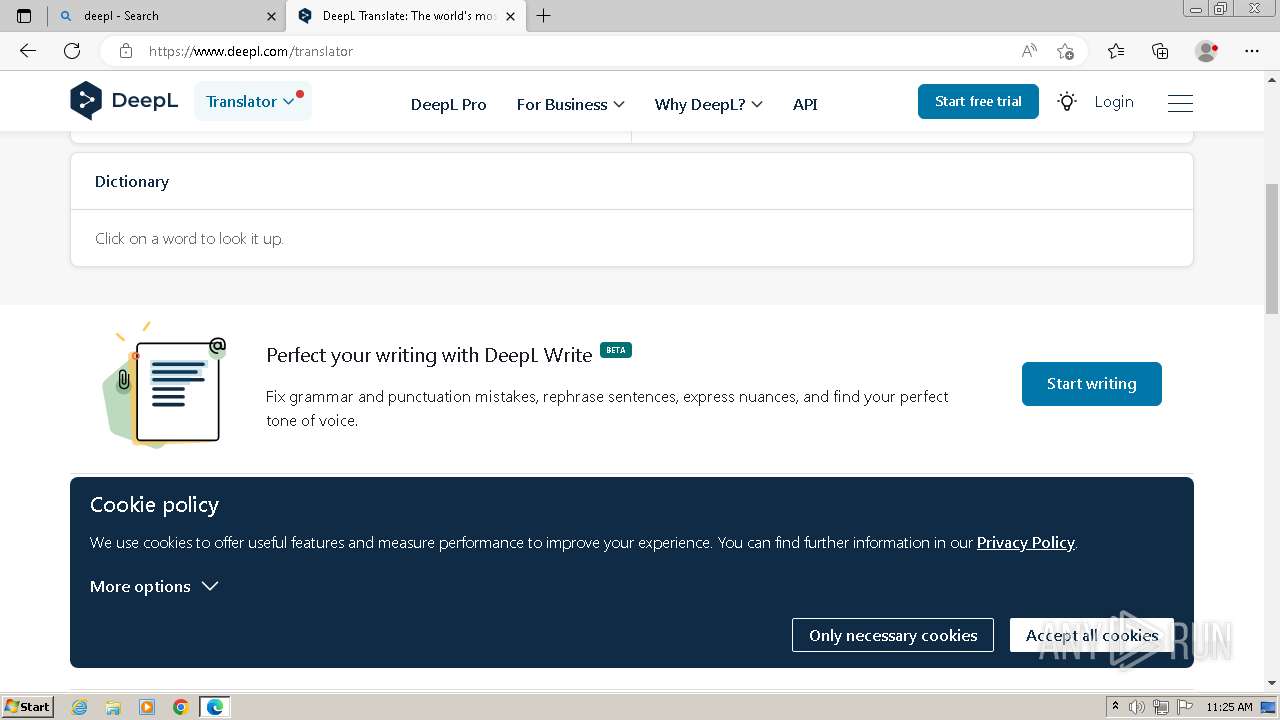This screenshot has width=1280, height=720.
Task: Open the Windows Start button
Action: click(x=28, y=707)
